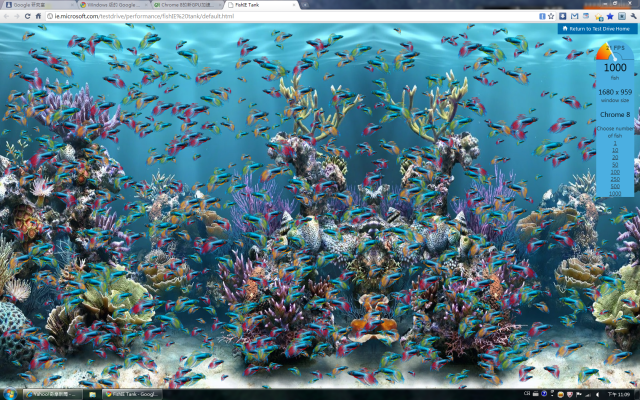
Task: Open the download extension icon with down arrow
Action: [562, 16]
